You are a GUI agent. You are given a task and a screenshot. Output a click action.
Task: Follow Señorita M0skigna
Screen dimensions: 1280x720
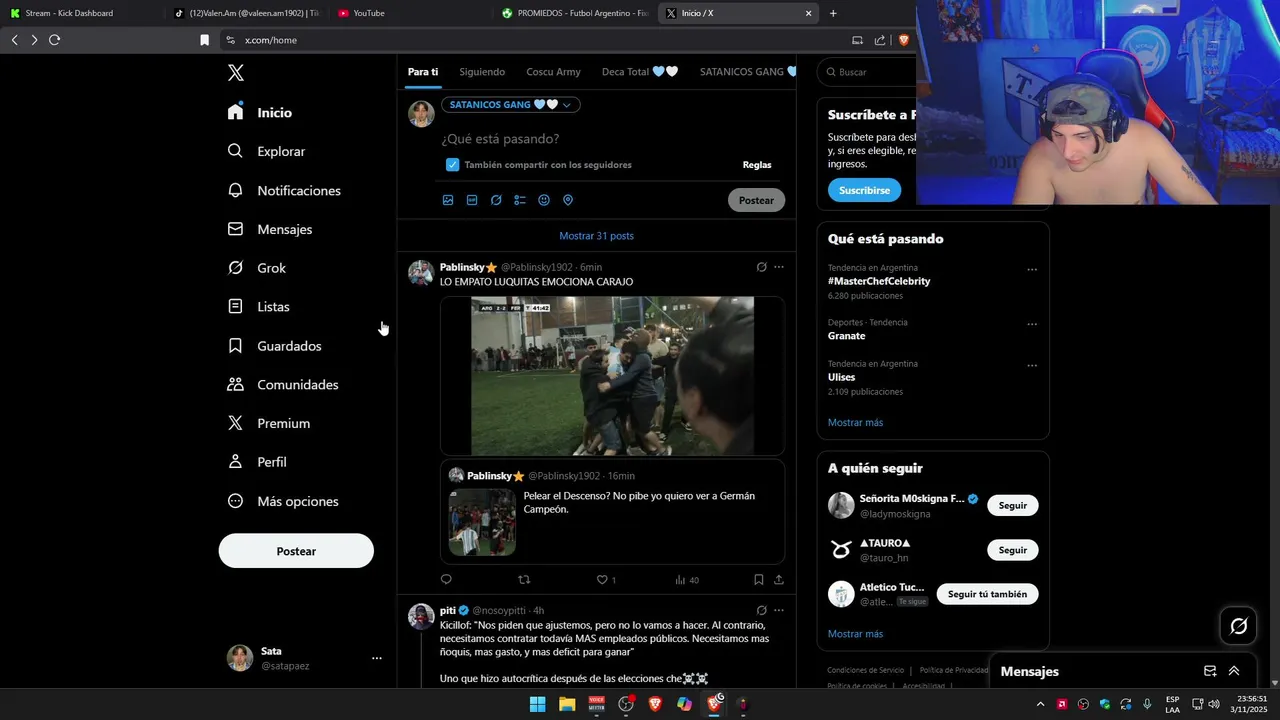click(1013, 505)
